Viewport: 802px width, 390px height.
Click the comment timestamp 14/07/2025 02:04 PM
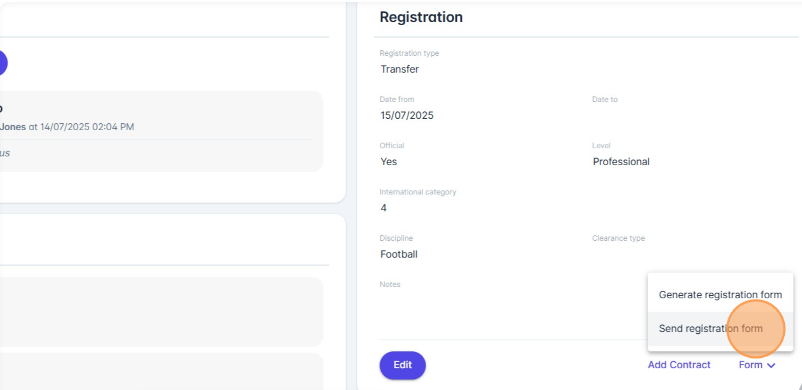click(x=87, y=126)
